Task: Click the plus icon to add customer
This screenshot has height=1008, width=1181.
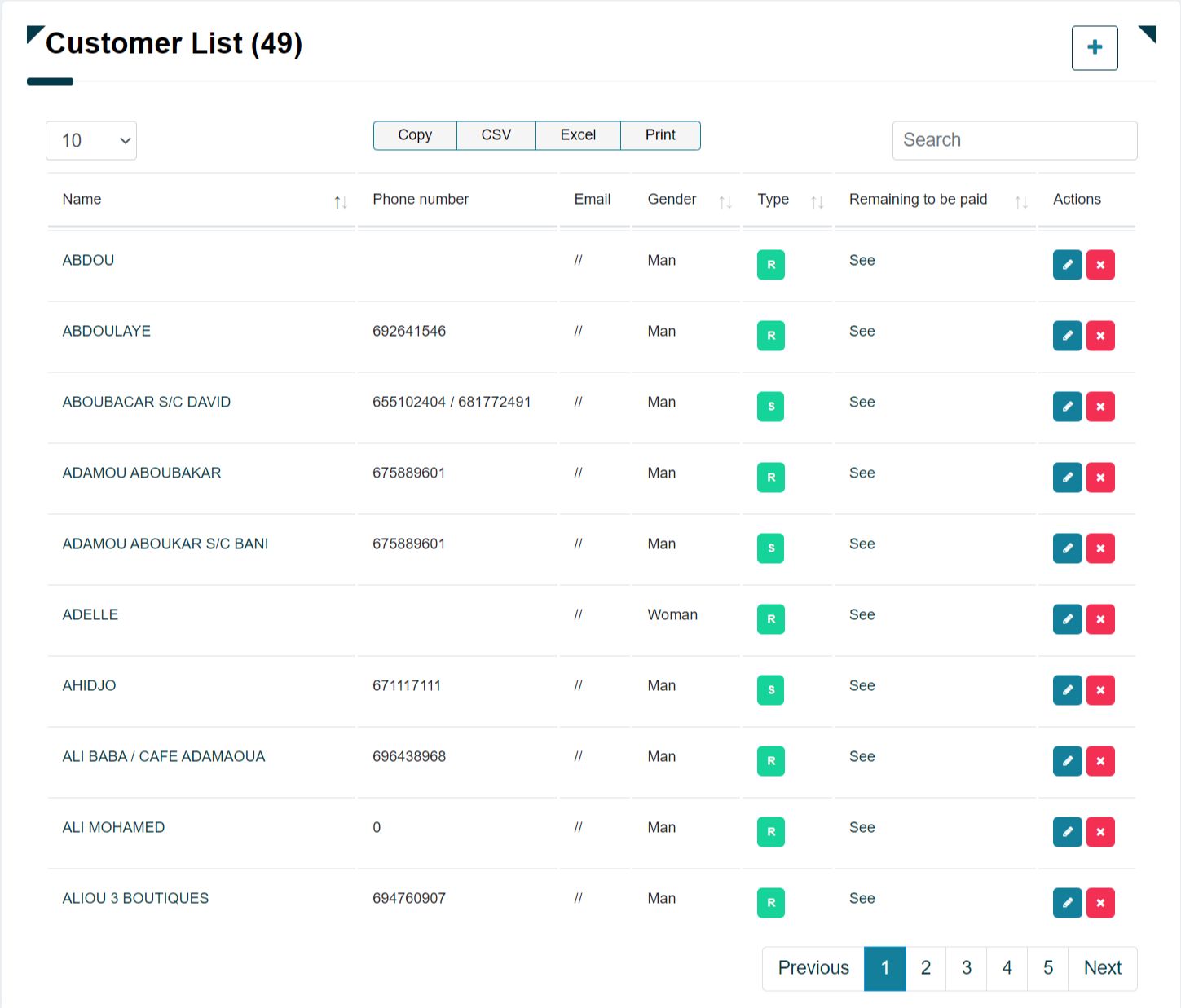Action: point(1094,48)
